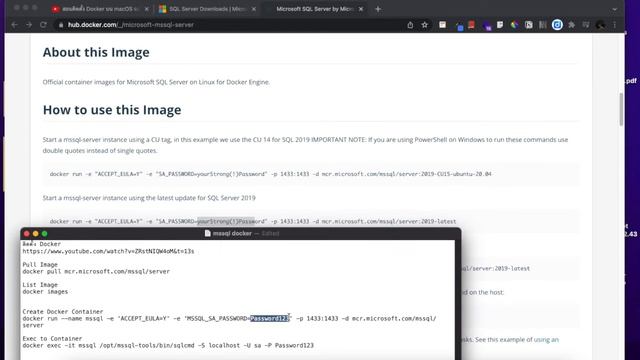The height and width of the screenshot is (360, 640).
Task: Bookmark this page with the star icon
Action: [425, 25]
